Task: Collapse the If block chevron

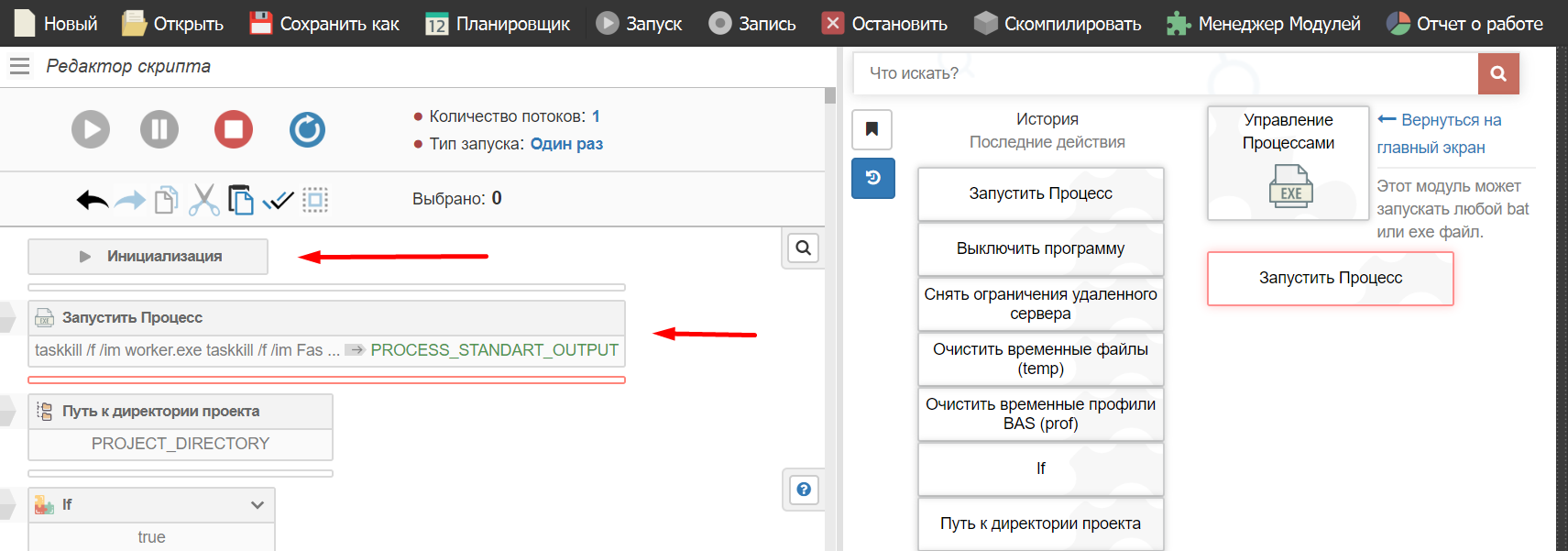Action: click(x=258, y=505)
